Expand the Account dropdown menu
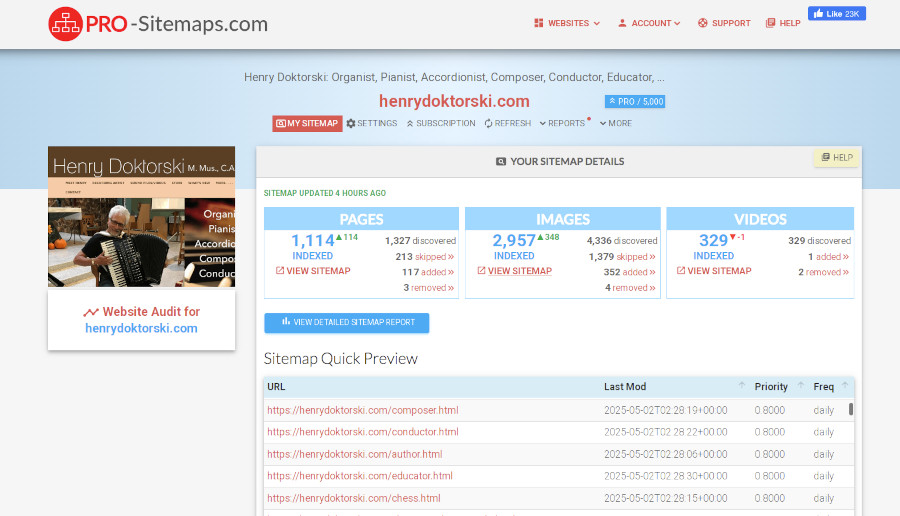Screen dimensions: 900x516 (649, 23)
